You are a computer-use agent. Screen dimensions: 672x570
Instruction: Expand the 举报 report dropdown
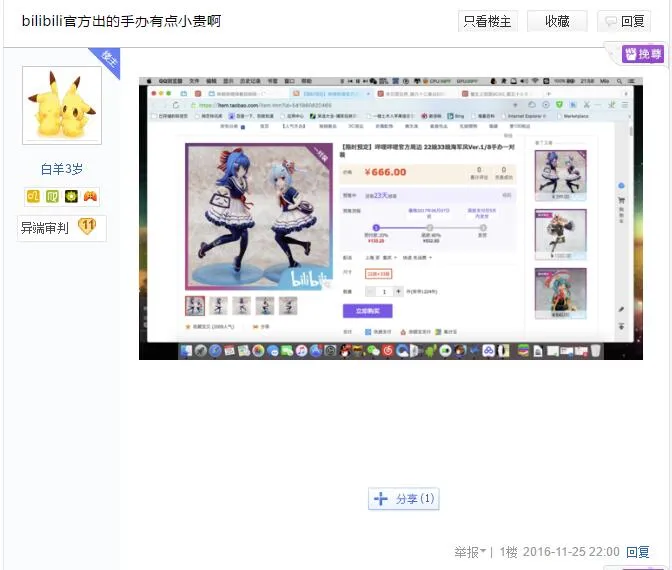click(x=470, y=552)
